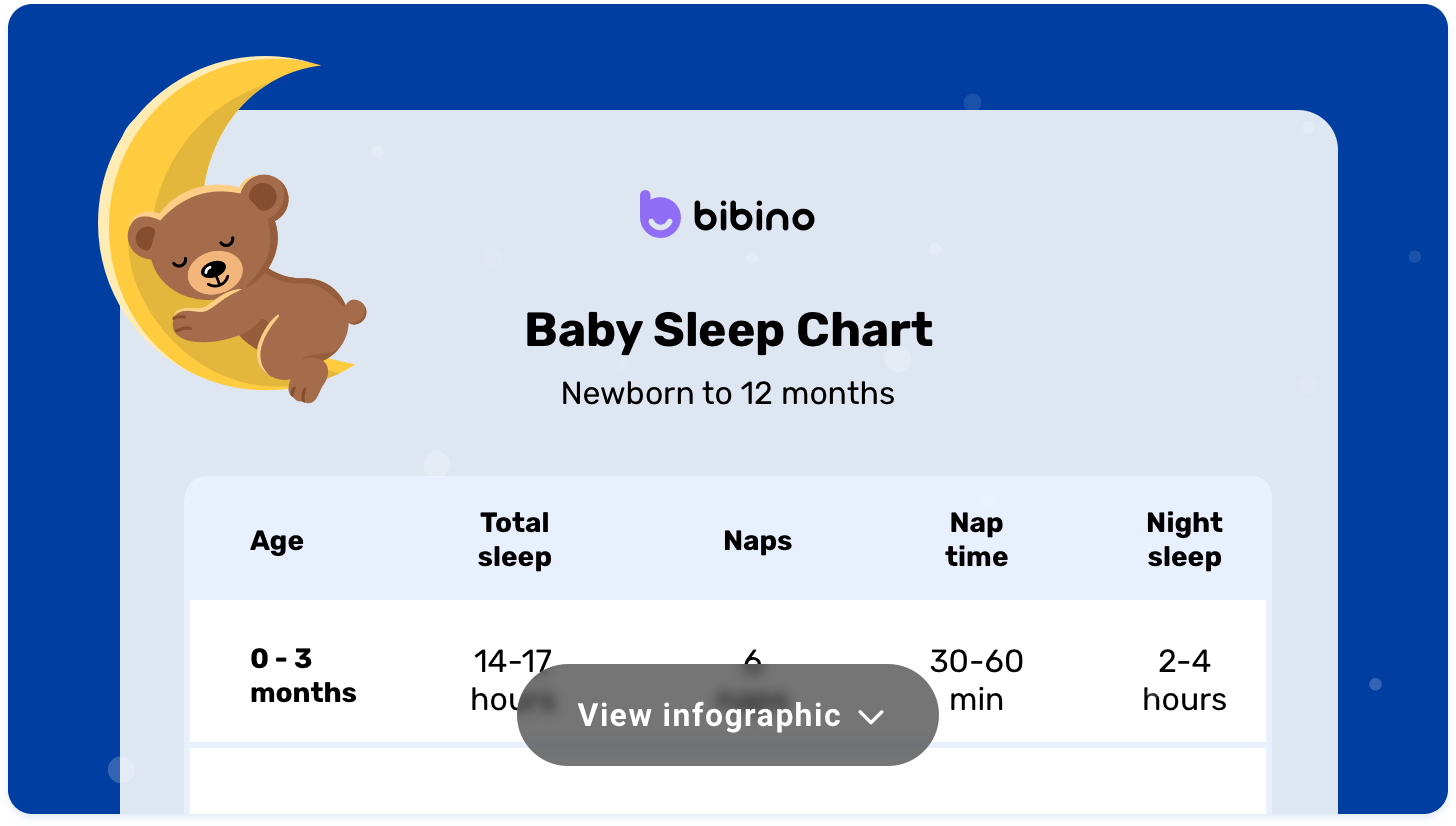The width and height of the screenshot is (1456, 826).
Task: Click the Naps column header
Action: point(758,541)
